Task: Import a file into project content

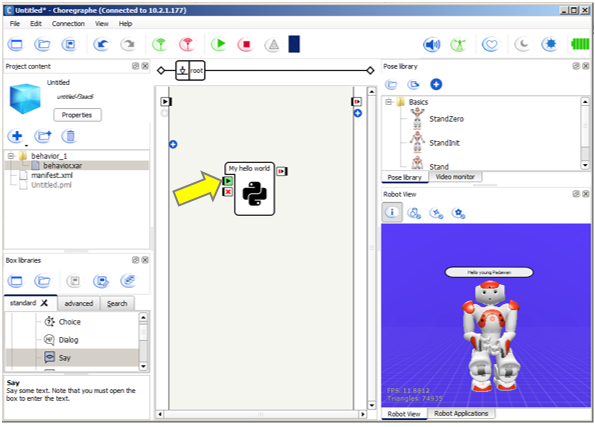Action: point(43,136)
